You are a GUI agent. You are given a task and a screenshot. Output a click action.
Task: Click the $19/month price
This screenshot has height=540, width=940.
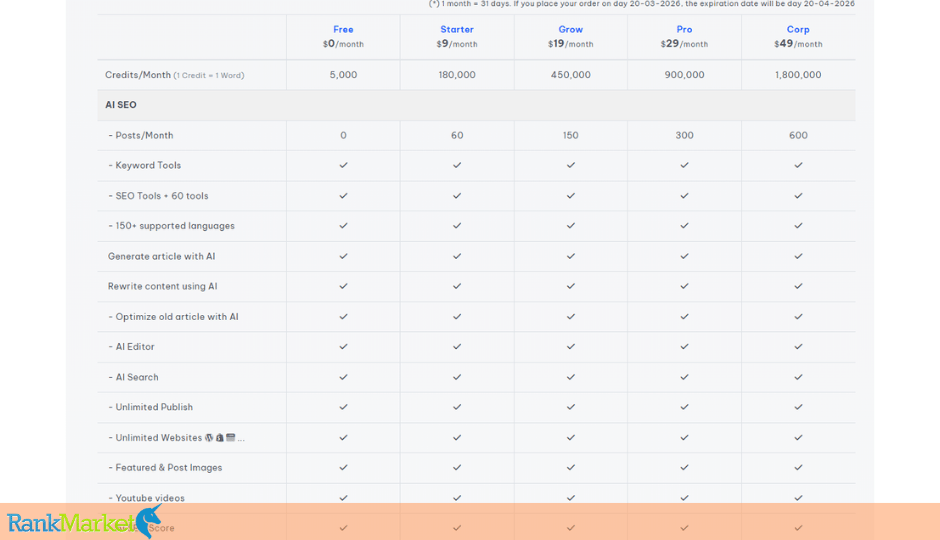571,44
